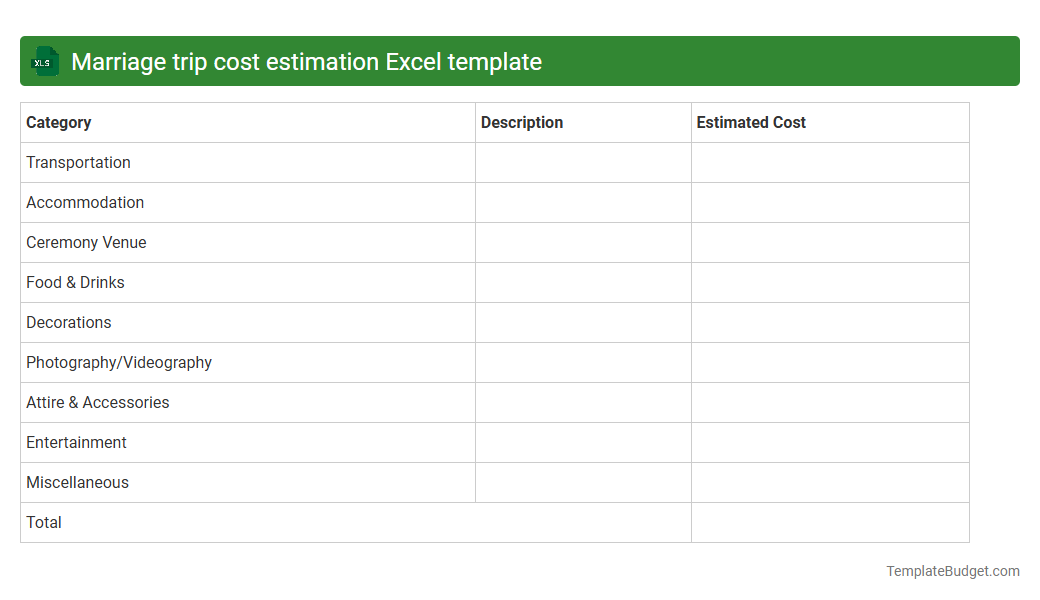The width and height of the screenshot is (1040, 600).
Task: Select the Entertainment category label
Action: [76, 442]
